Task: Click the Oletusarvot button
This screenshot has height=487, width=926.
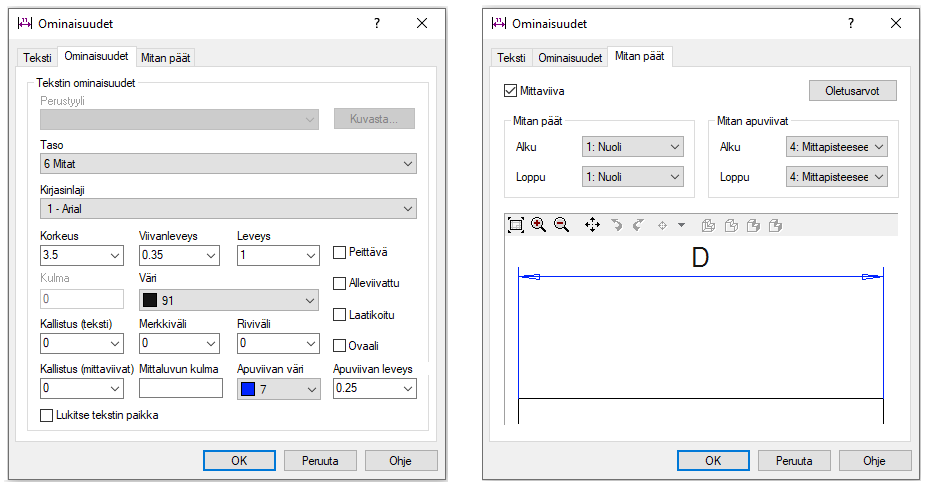Action: pos(852,91)
